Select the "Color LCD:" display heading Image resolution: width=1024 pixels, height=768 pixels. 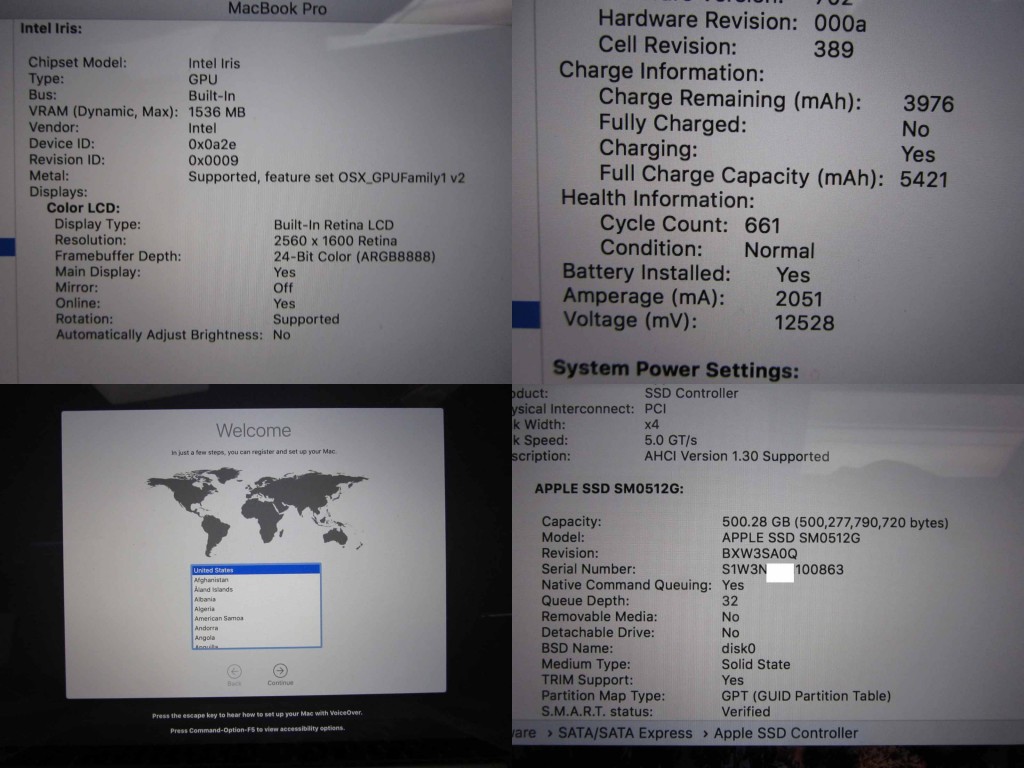point(83,208)
